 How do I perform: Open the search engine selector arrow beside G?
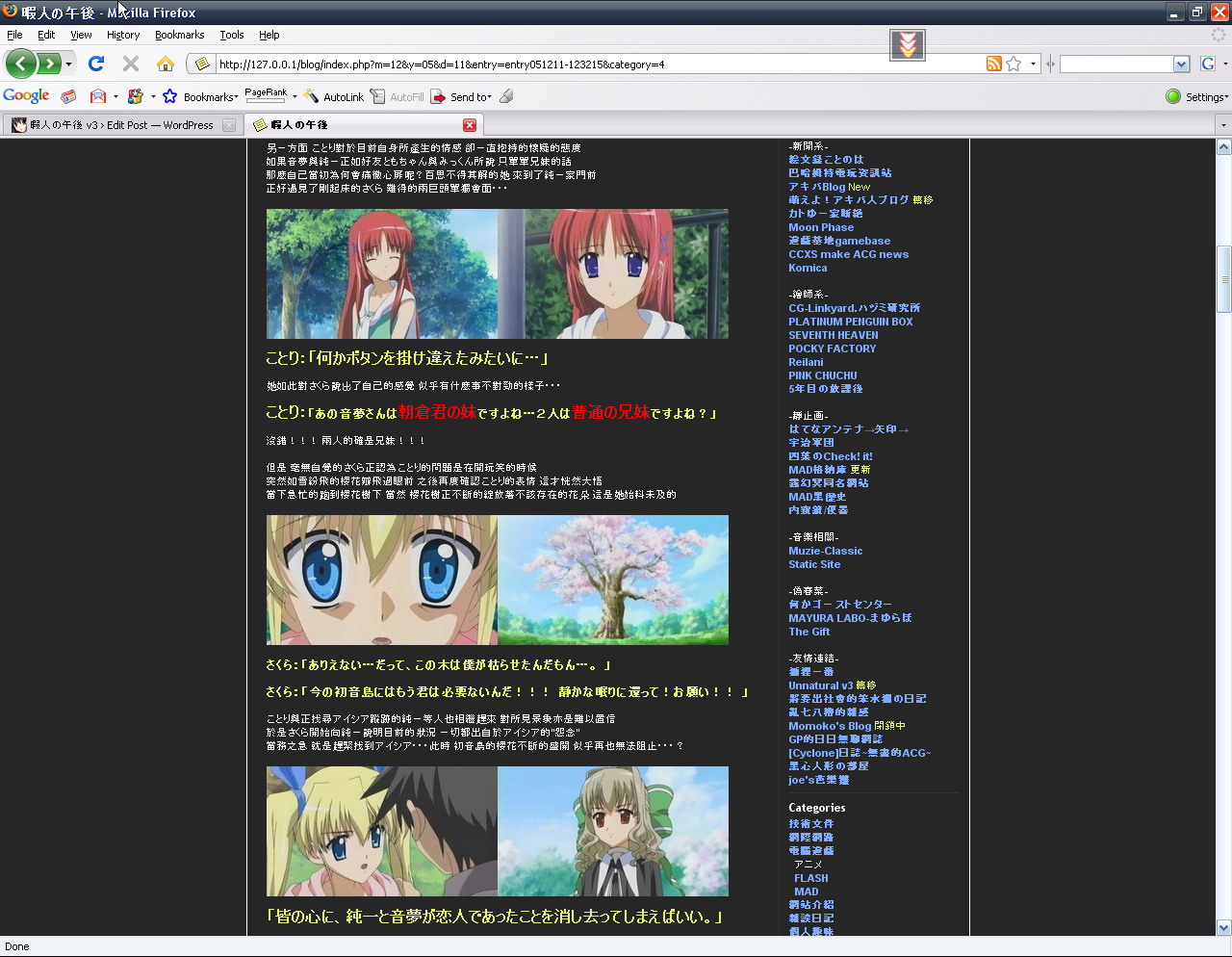[1225, 65]
